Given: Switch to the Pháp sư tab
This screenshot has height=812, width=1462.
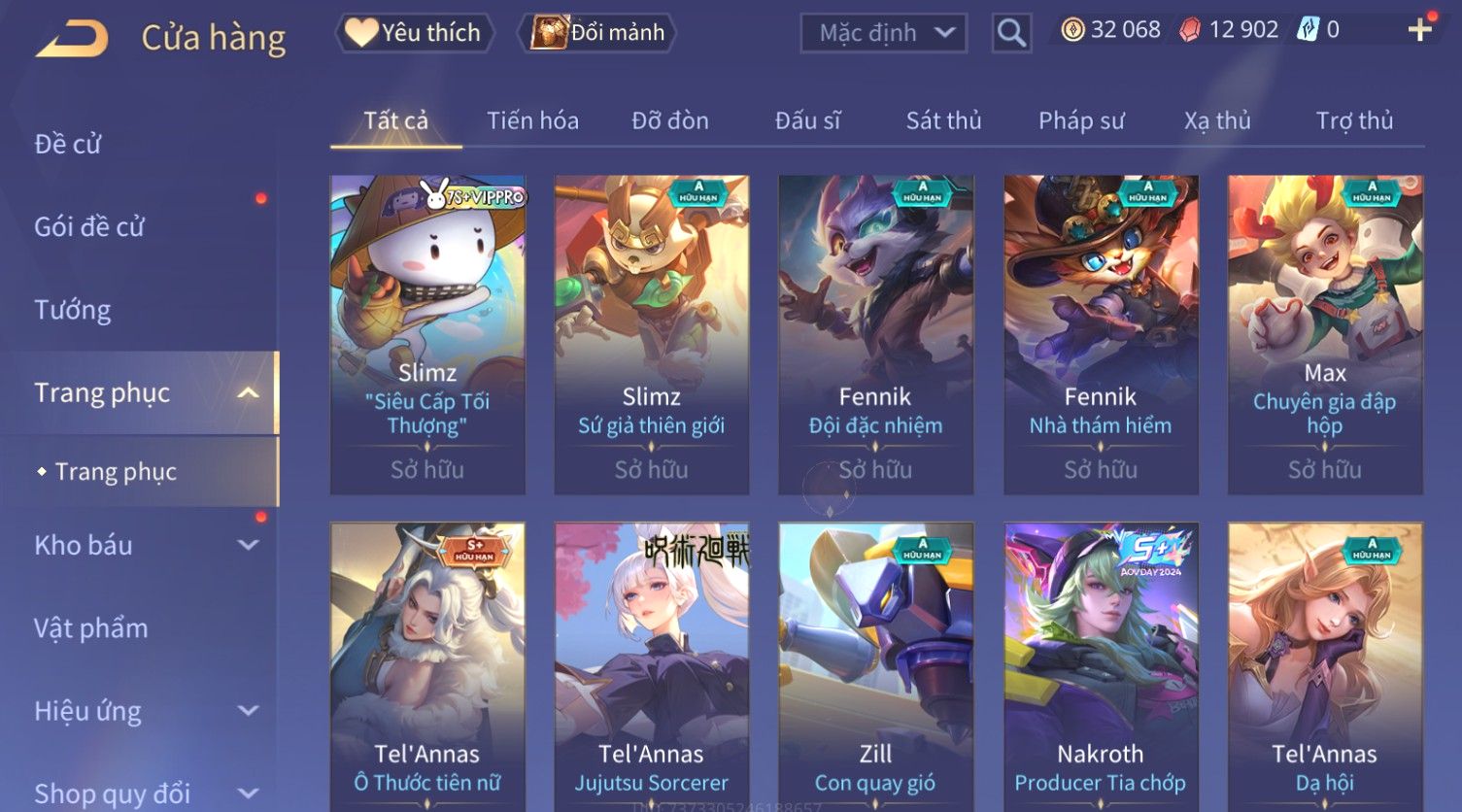Looking at the screenshot, I should coord(1081,120).
